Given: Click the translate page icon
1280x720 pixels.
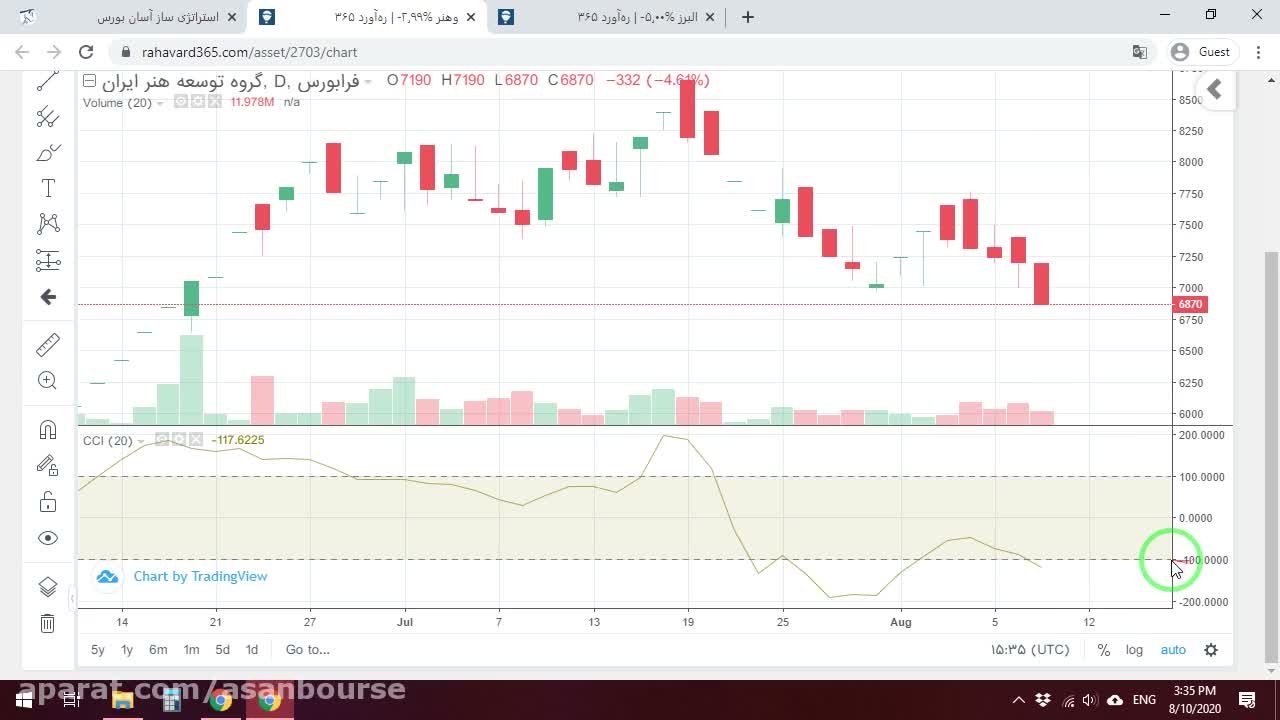Looking at the screenshot, I should [x=1139, y=52].
